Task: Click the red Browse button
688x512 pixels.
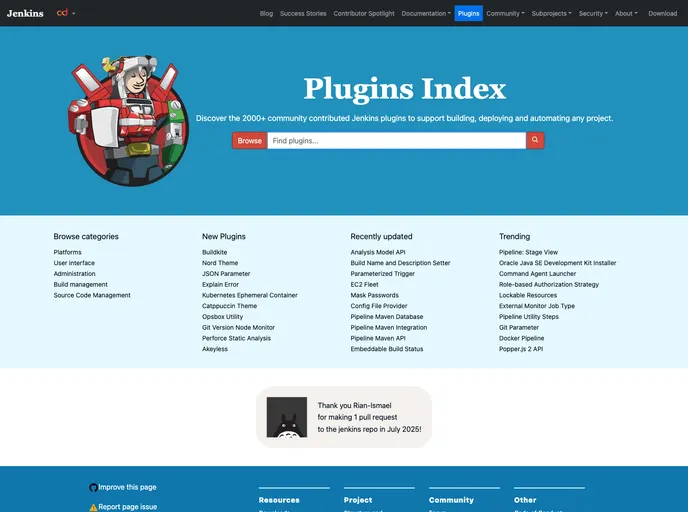Action: (250, 140)
